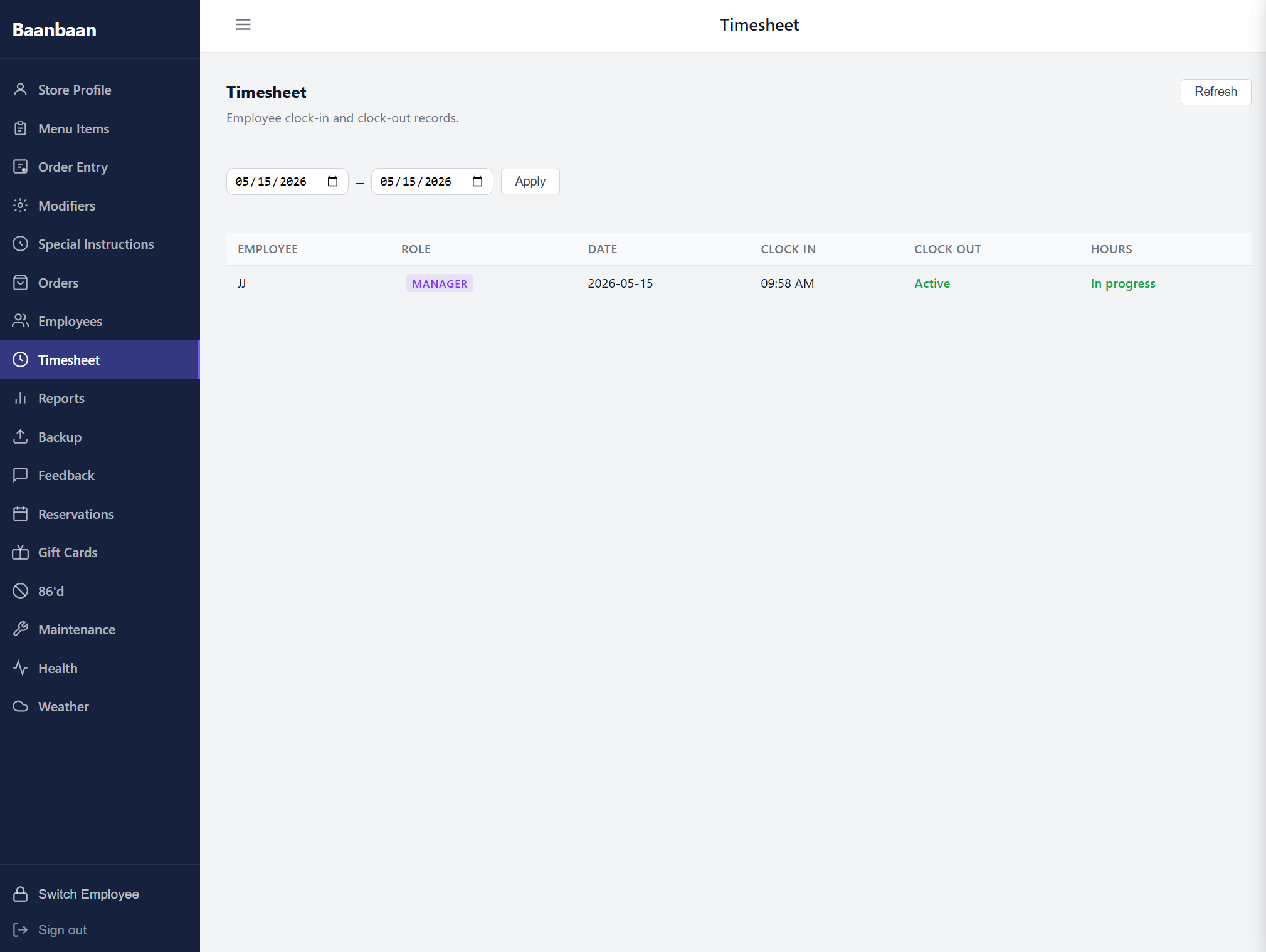This screenshot has height=952, width=1266.
Task: Open the start date calendar picker icon
Action: tap(332, 181)
